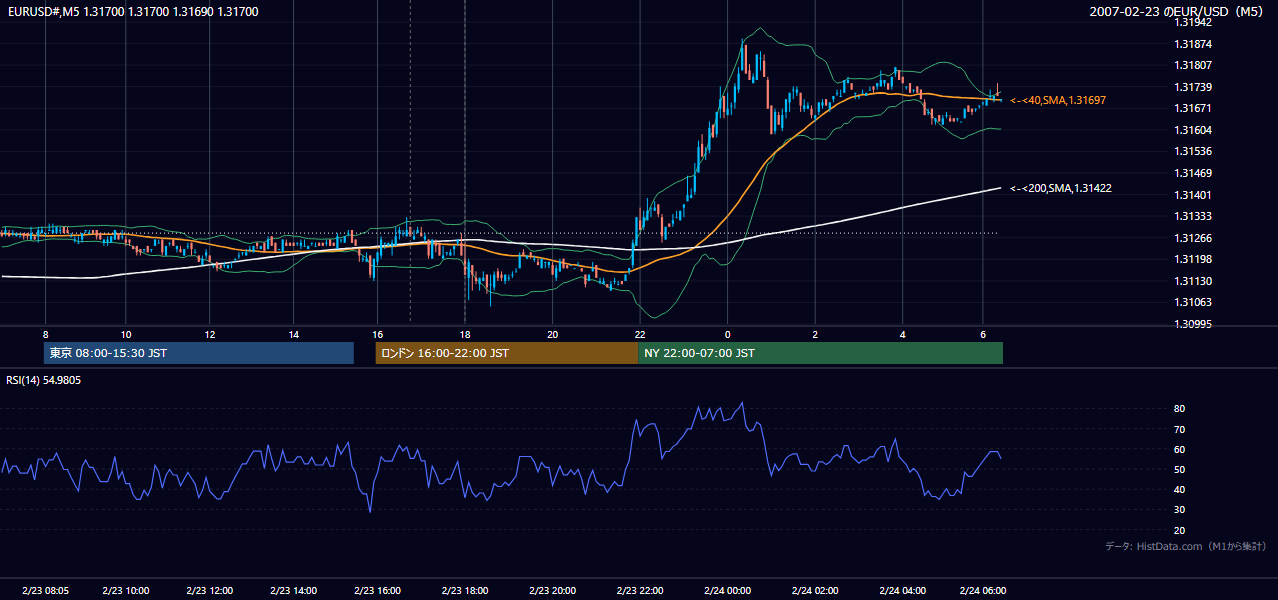Click price axis value 1.31739
1278x600 pixels.
[x=1192, y=87]
